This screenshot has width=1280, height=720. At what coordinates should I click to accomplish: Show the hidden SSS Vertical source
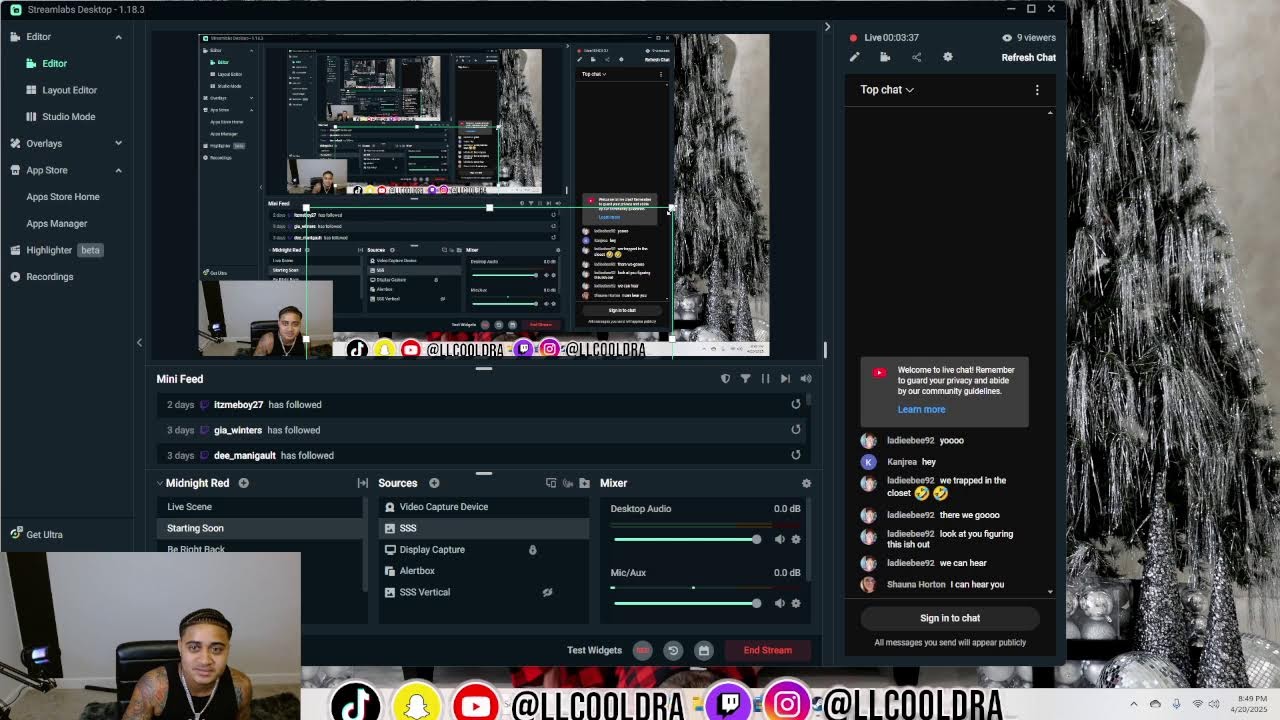pos(547,592)
